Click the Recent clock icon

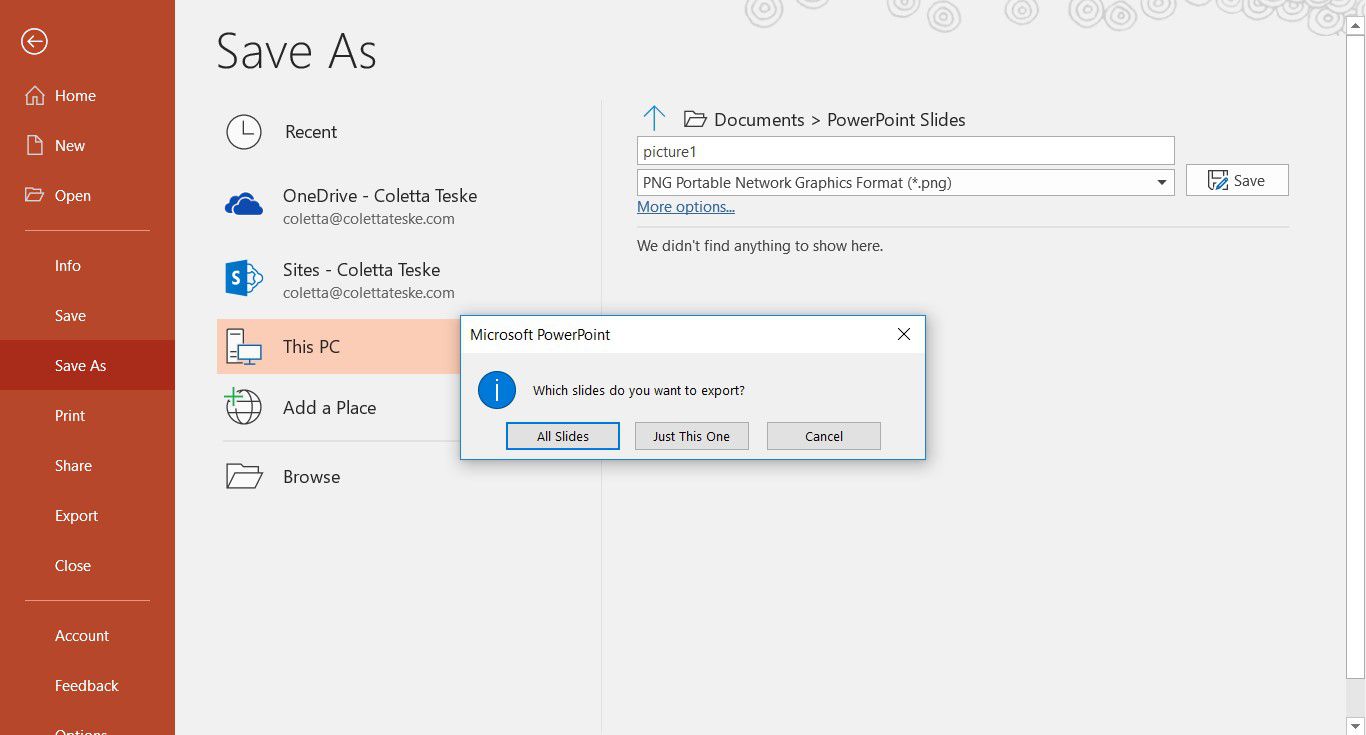click(244, 132)
